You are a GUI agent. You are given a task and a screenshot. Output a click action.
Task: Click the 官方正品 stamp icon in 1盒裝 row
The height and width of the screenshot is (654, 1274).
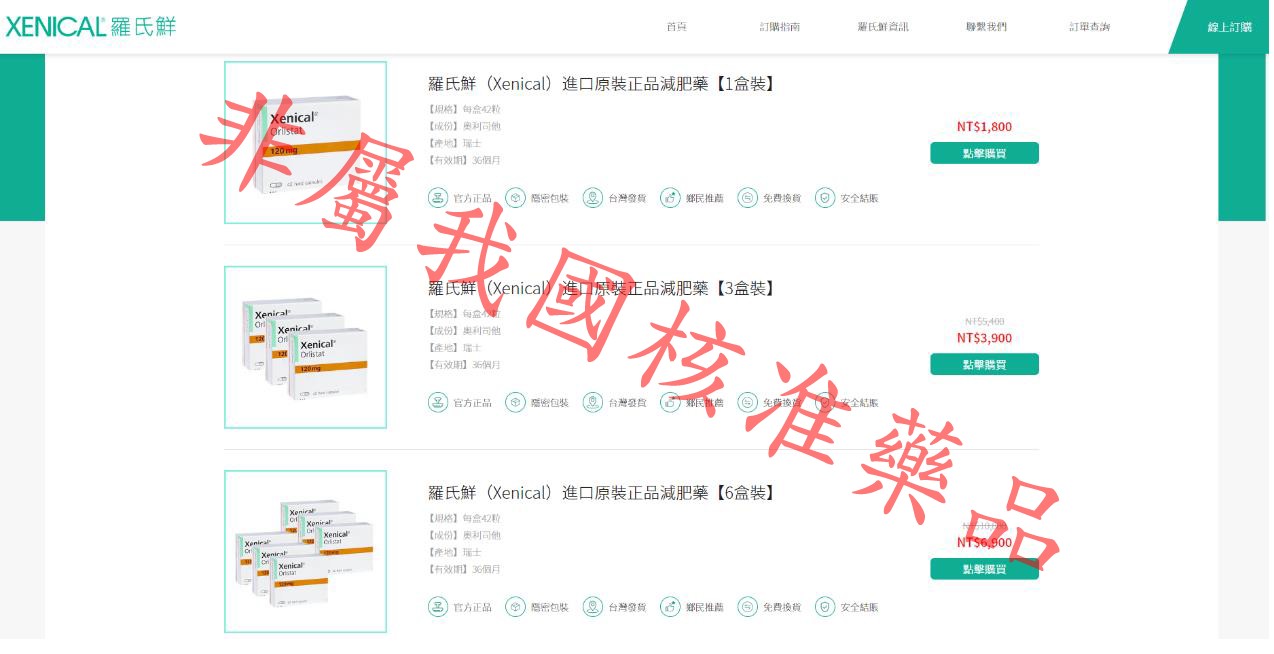click(x=438, y=198)
